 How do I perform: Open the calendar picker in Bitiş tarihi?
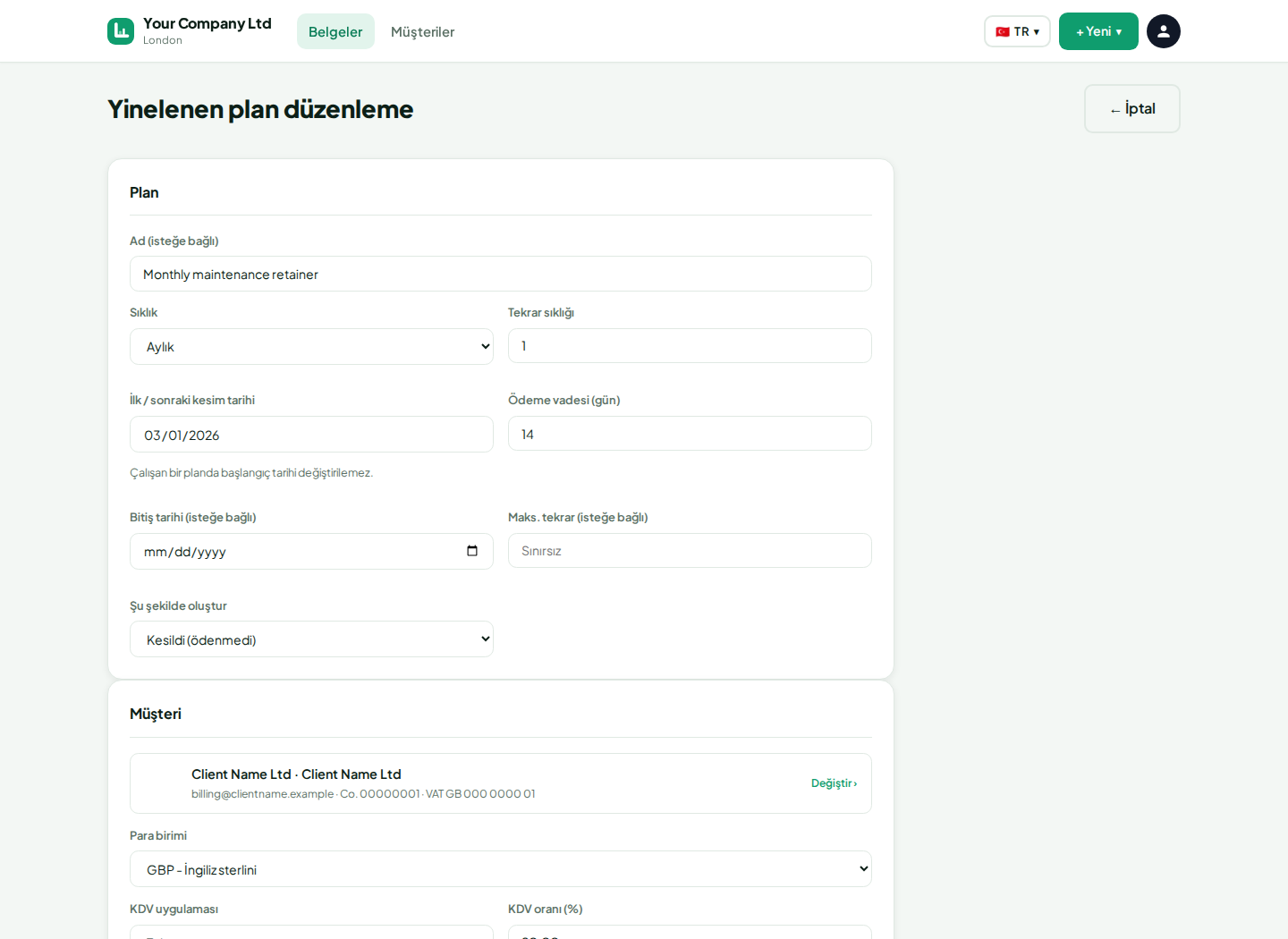click(x=472, y=551)
